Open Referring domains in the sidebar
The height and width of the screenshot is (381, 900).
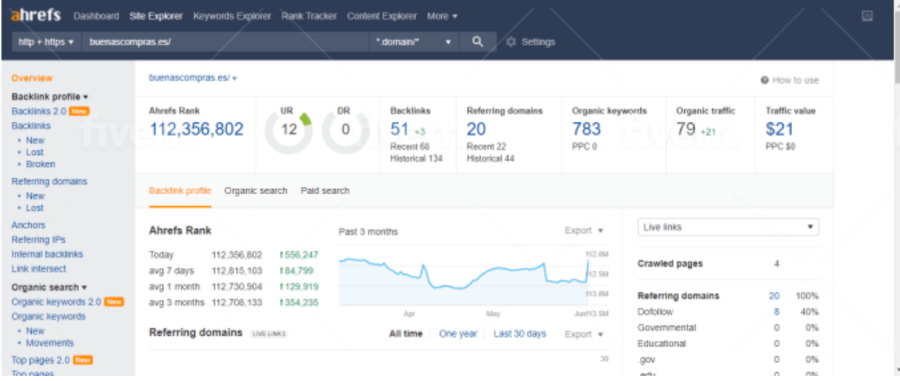click(x=49, y=181)
